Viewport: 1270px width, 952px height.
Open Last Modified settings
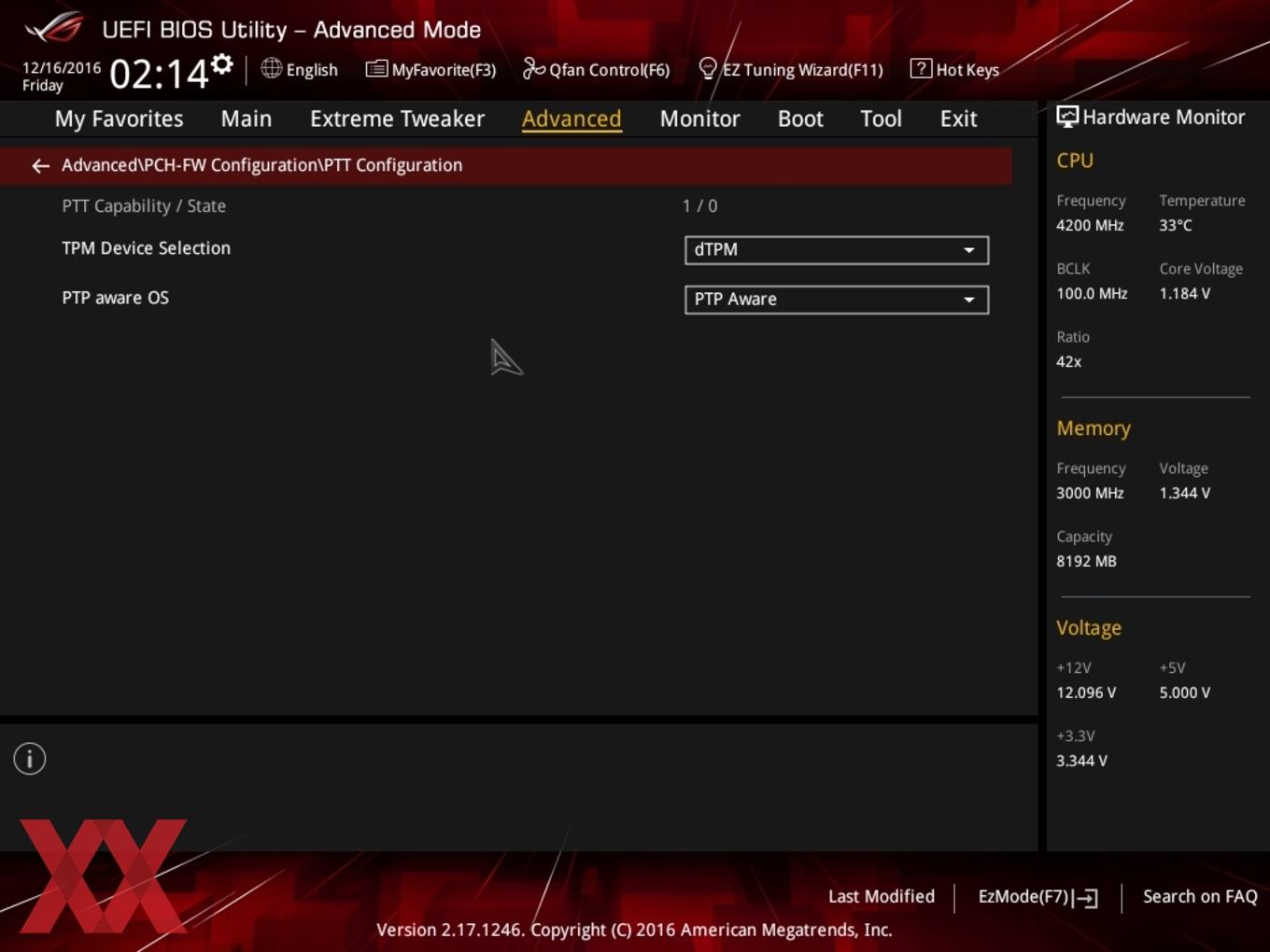[x=881, y=896]
